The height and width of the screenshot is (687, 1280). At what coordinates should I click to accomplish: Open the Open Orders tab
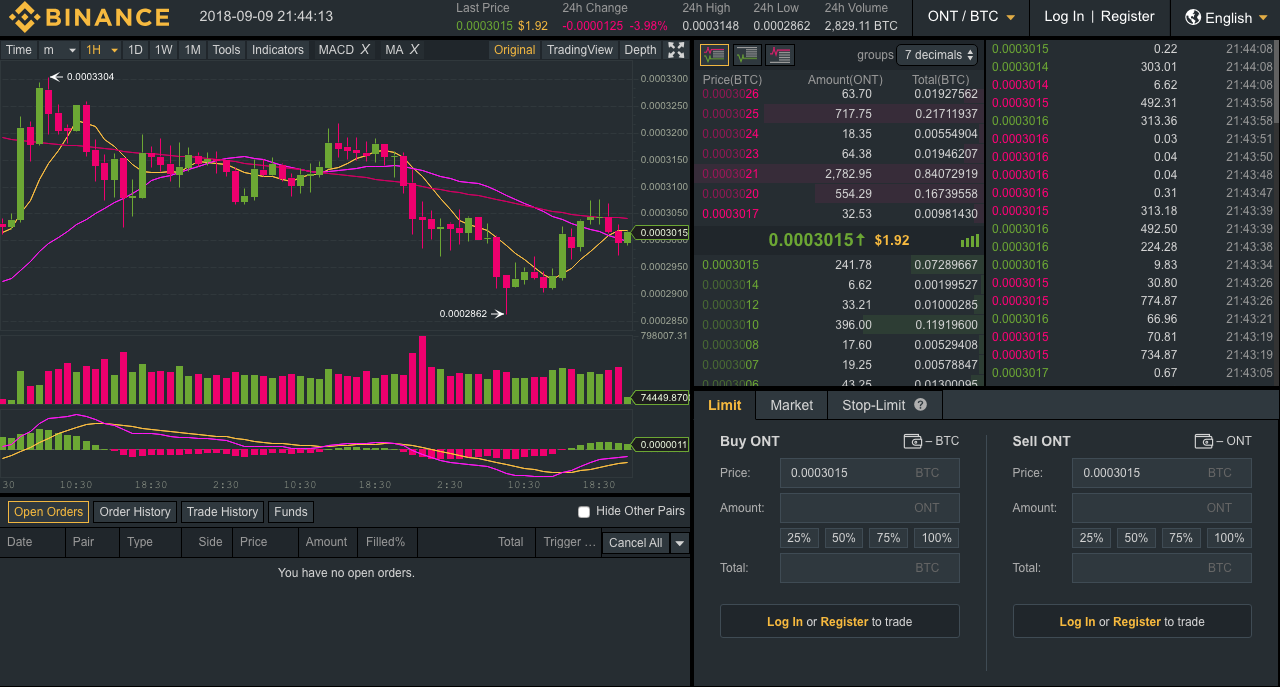pos(48,512)
